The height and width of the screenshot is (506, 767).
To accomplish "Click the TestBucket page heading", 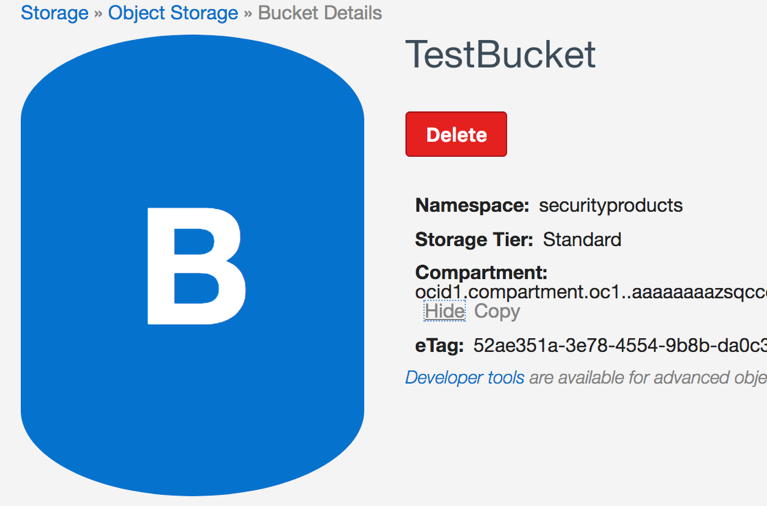I will pyautogui.click(x=500, y=54).
